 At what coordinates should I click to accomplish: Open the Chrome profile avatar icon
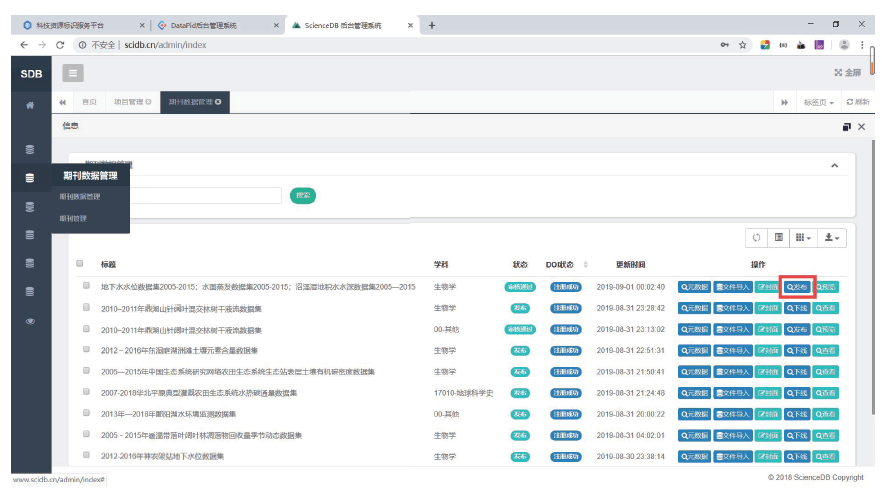844,45
